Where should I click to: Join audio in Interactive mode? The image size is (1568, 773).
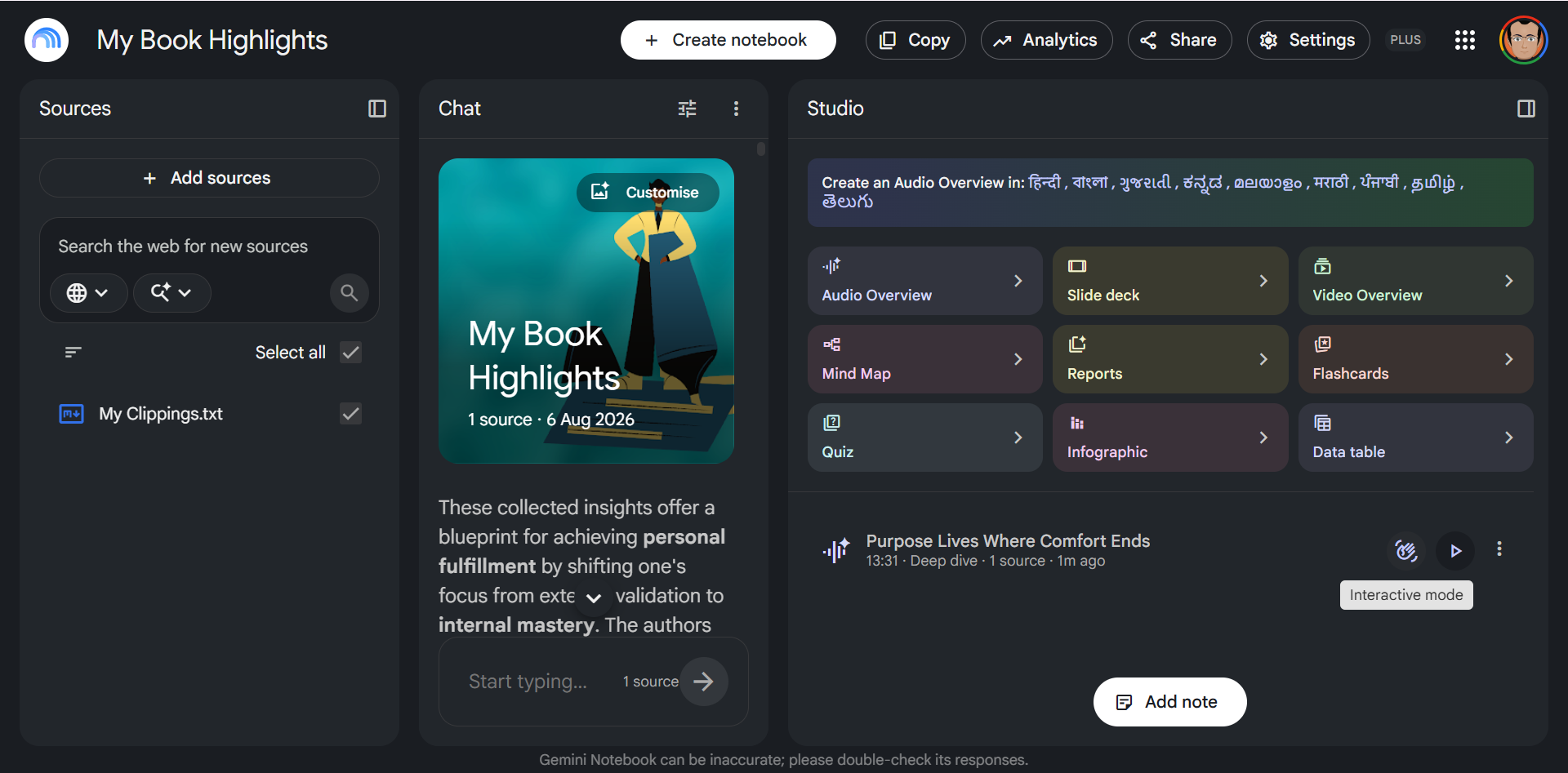1406,551
